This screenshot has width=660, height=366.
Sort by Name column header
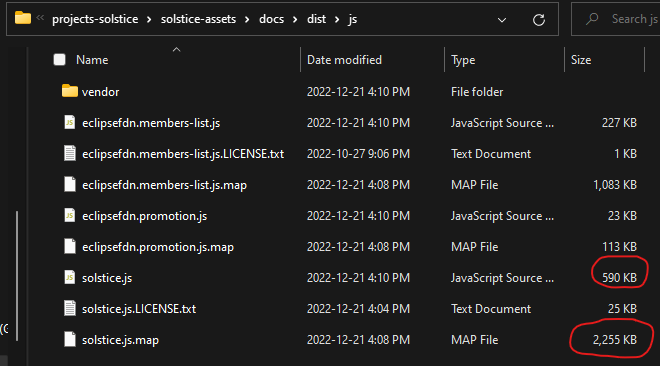(x=92, y=60)
